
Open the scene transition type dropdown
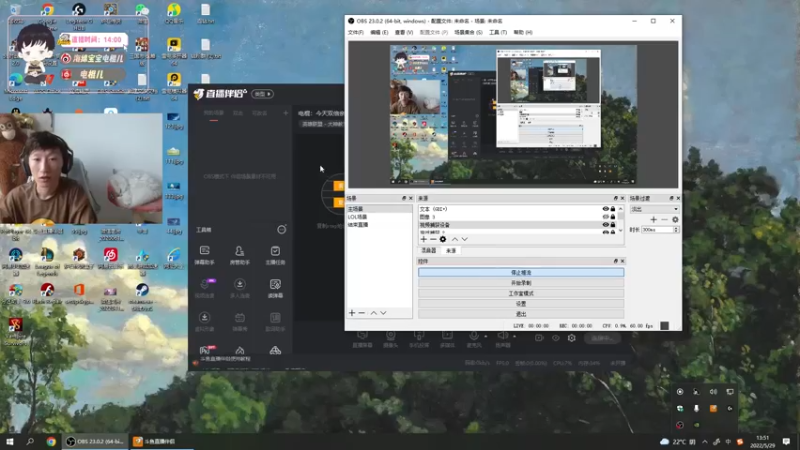(655, 209)
